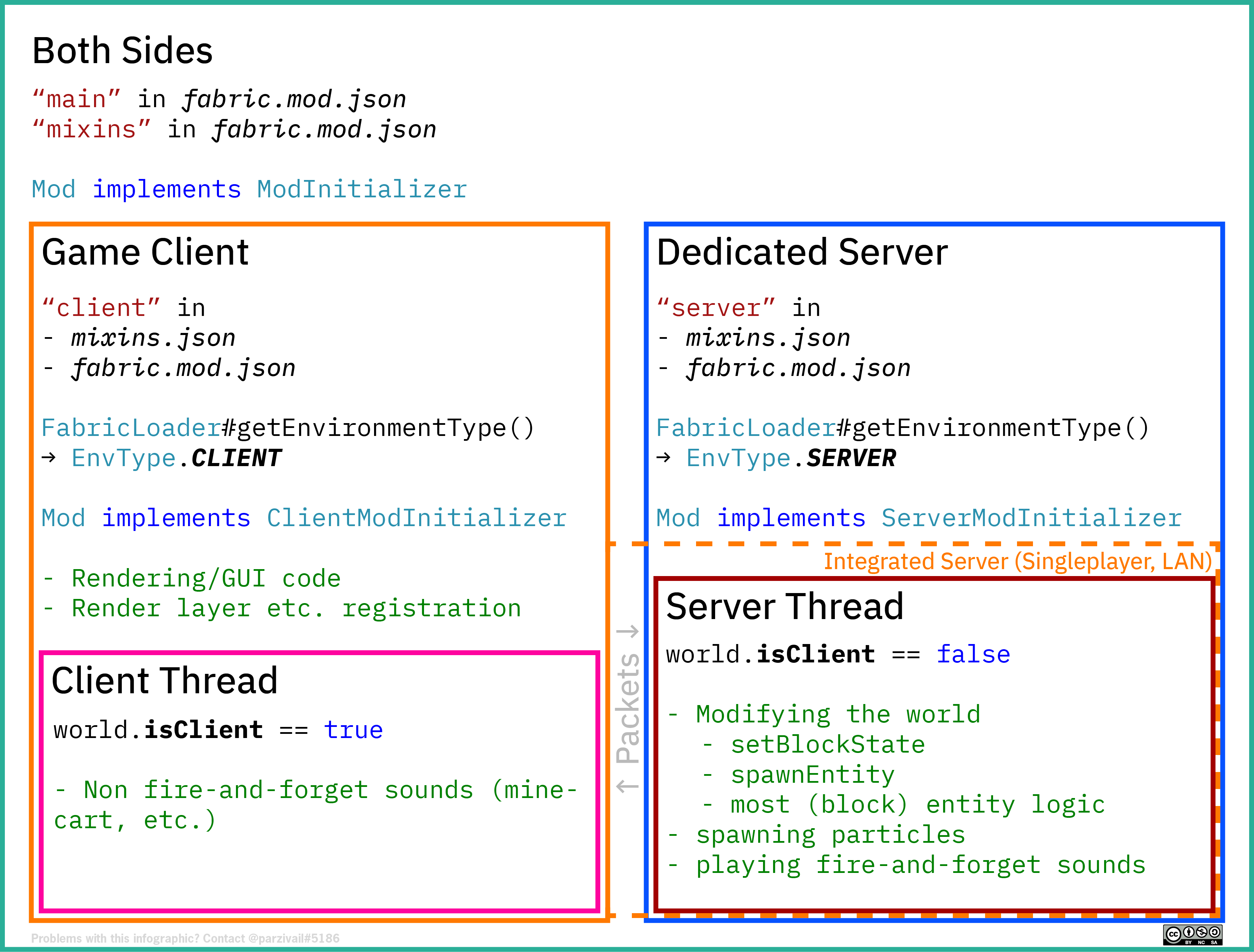
Task: Click the BY attribution person icon
Action: tap(1189, 932)
